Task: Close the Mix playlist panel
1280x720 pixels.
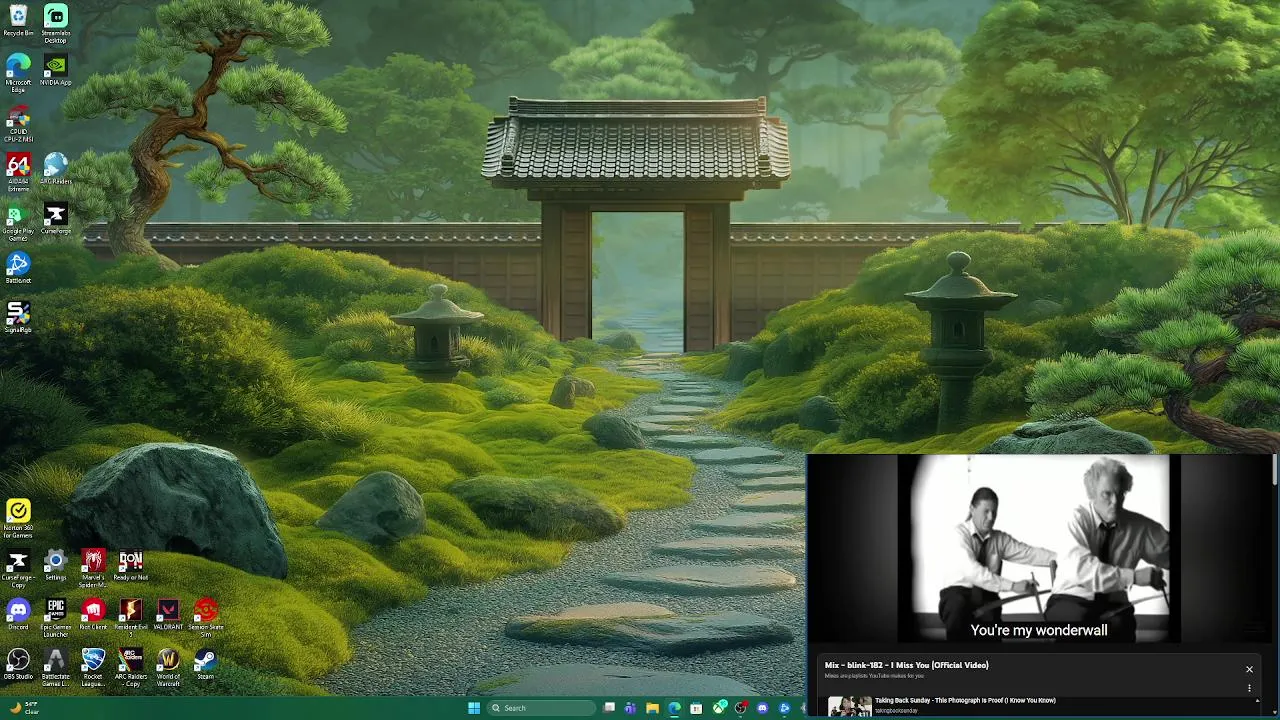Action: [x=1249, y=669]
